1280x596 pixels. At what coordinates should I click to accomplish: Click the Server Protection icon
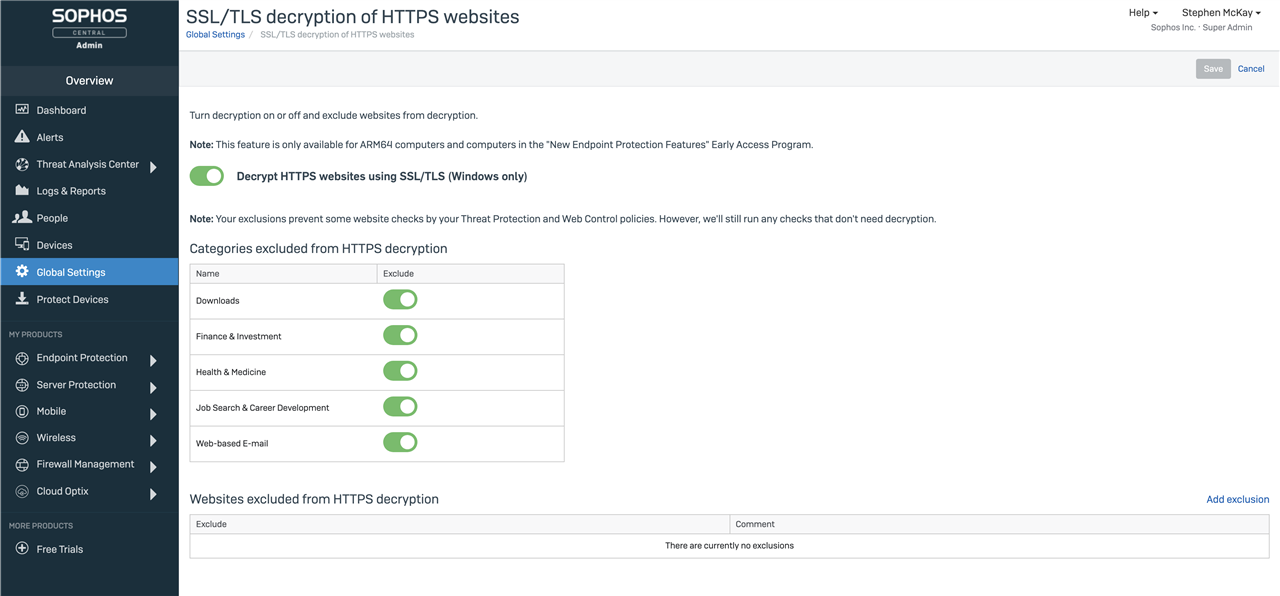[22, 385]
